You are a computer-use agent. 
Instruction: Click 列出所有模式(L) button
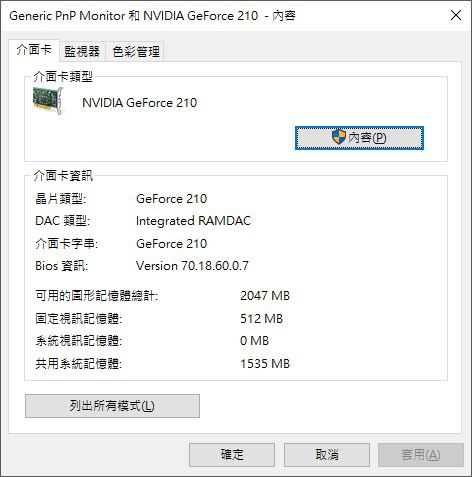pos(112,406)
